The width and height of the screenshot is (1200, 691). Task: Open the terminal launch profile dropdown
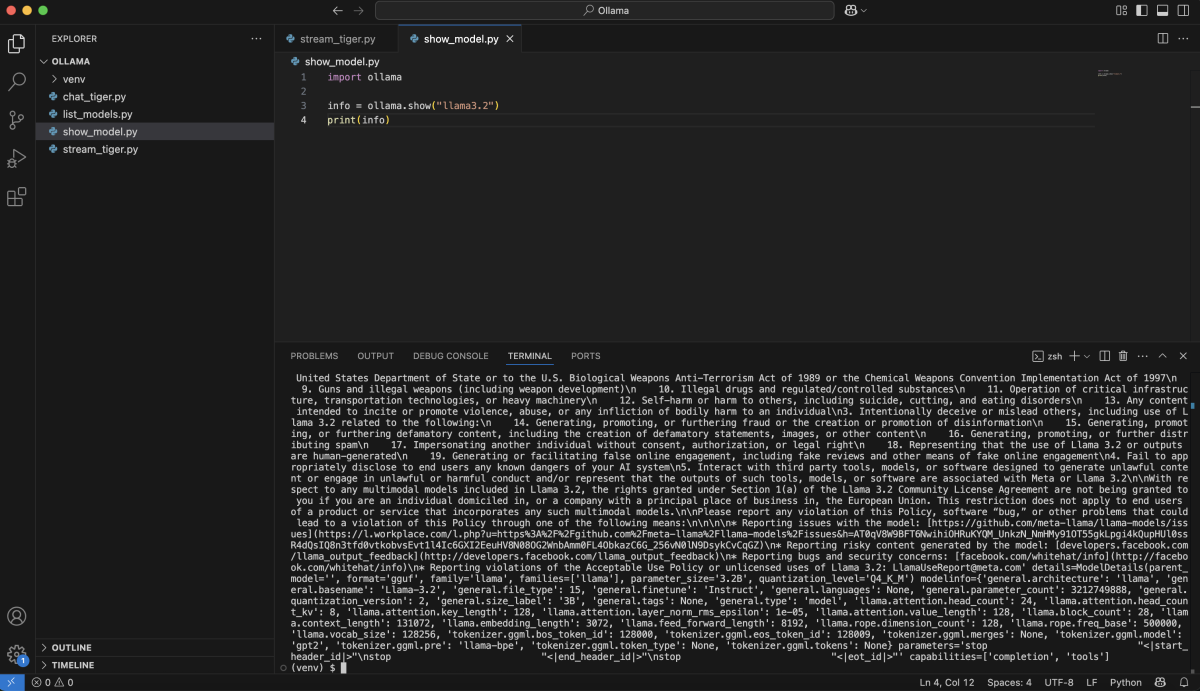coord(1086,356)
